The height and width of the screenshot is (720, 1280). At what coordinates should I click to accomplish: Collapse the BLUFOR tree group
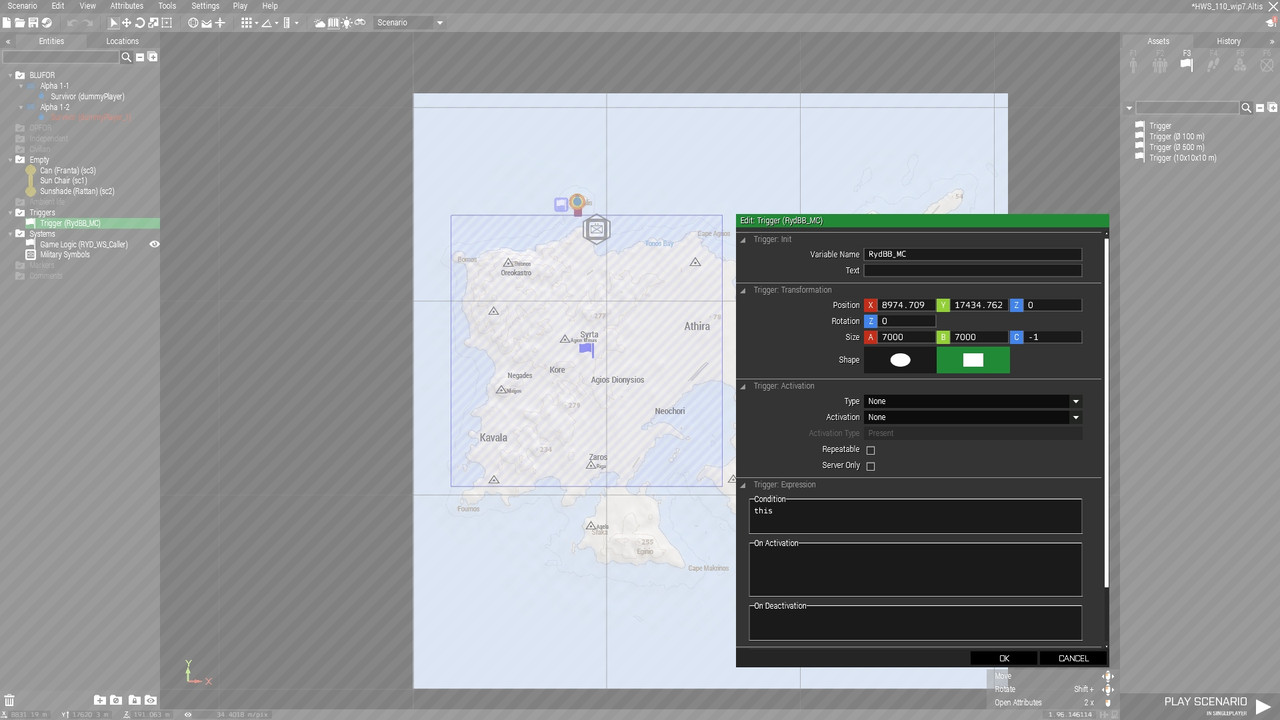tap(10, 75)
